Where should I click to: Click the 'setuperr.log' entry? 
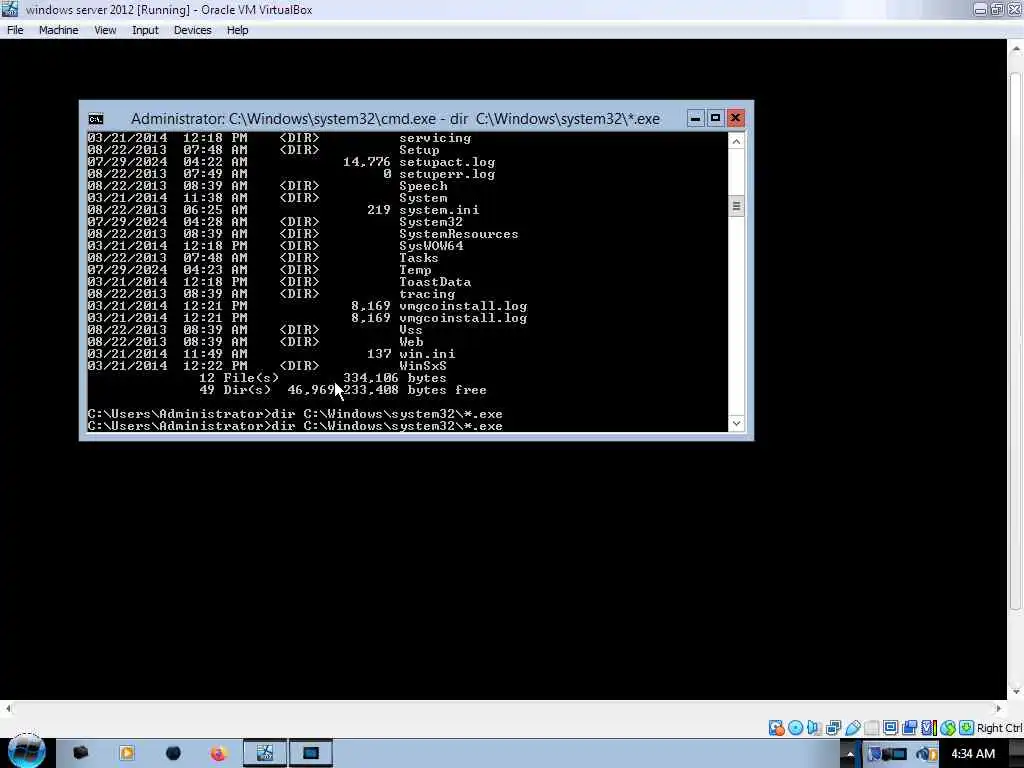click(447, 174)
